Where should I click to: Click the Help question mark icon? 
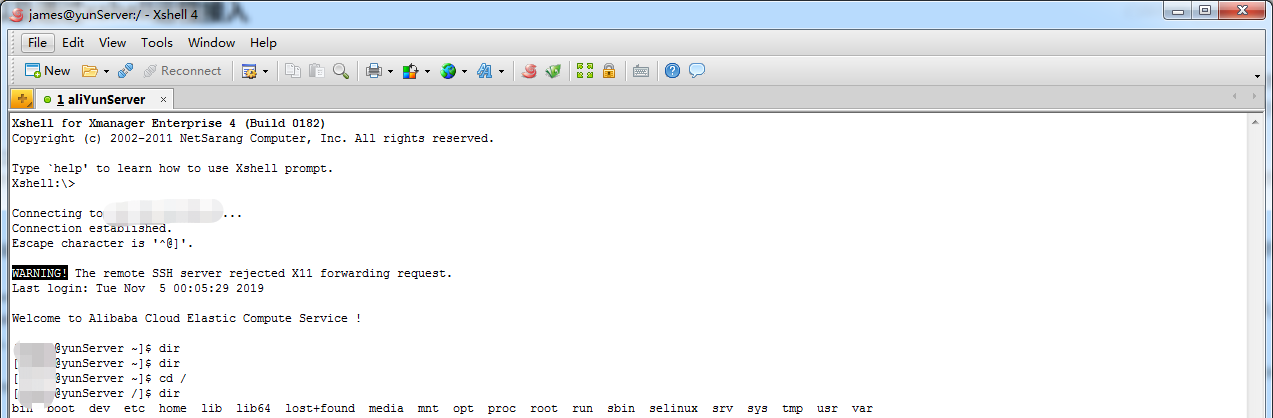[x=673, y=71]
